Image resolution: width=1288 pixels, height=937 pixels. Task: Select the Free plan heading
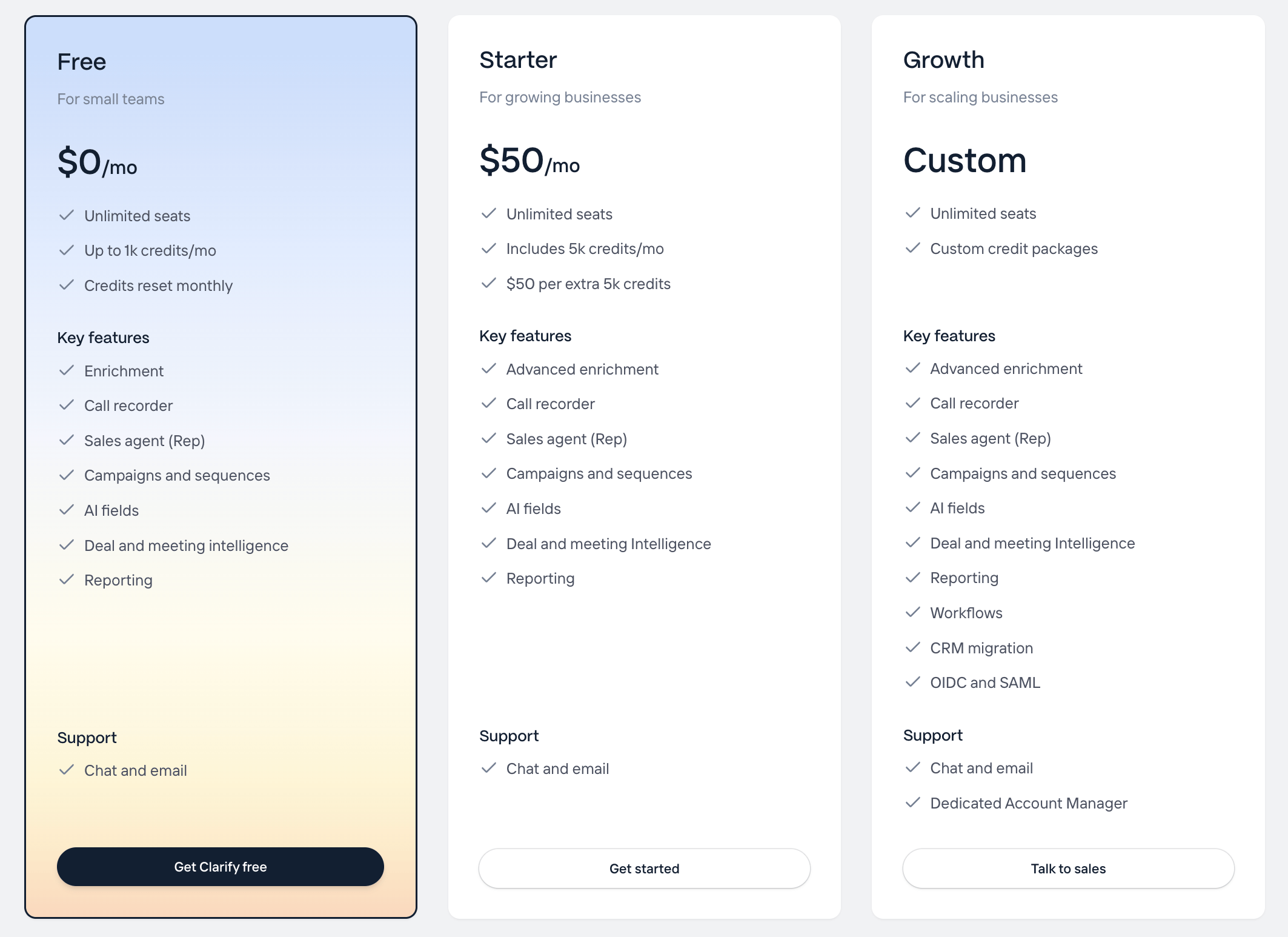[x=82, y=62]
